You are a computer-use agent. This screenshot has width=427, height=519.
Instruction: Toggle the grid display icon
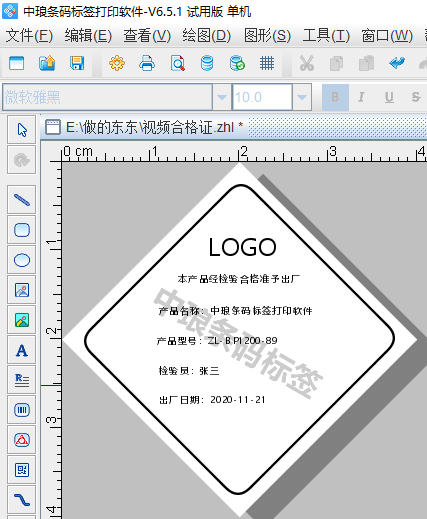pos(267,63)
